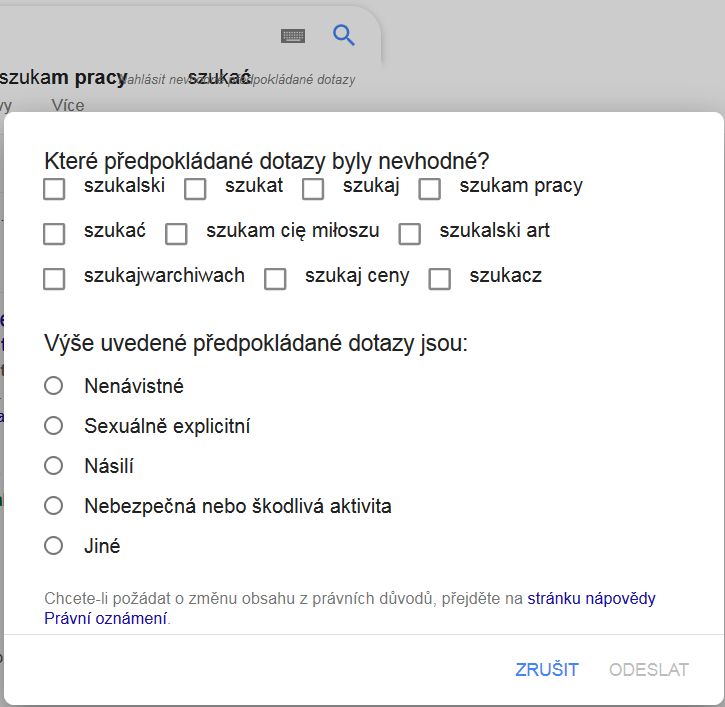Open the on-screen keyboard icon
725x707 pixels.
tap(293, 36)
